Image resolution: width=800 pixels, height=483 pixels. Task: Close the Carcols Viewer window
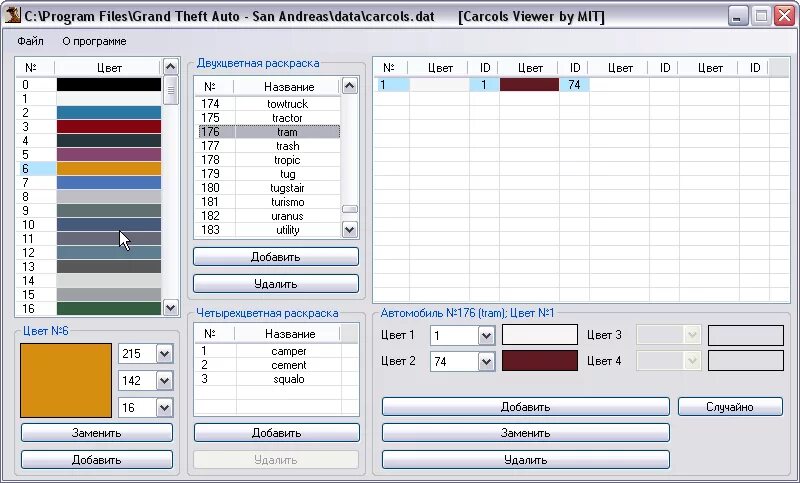pos(784,16)
